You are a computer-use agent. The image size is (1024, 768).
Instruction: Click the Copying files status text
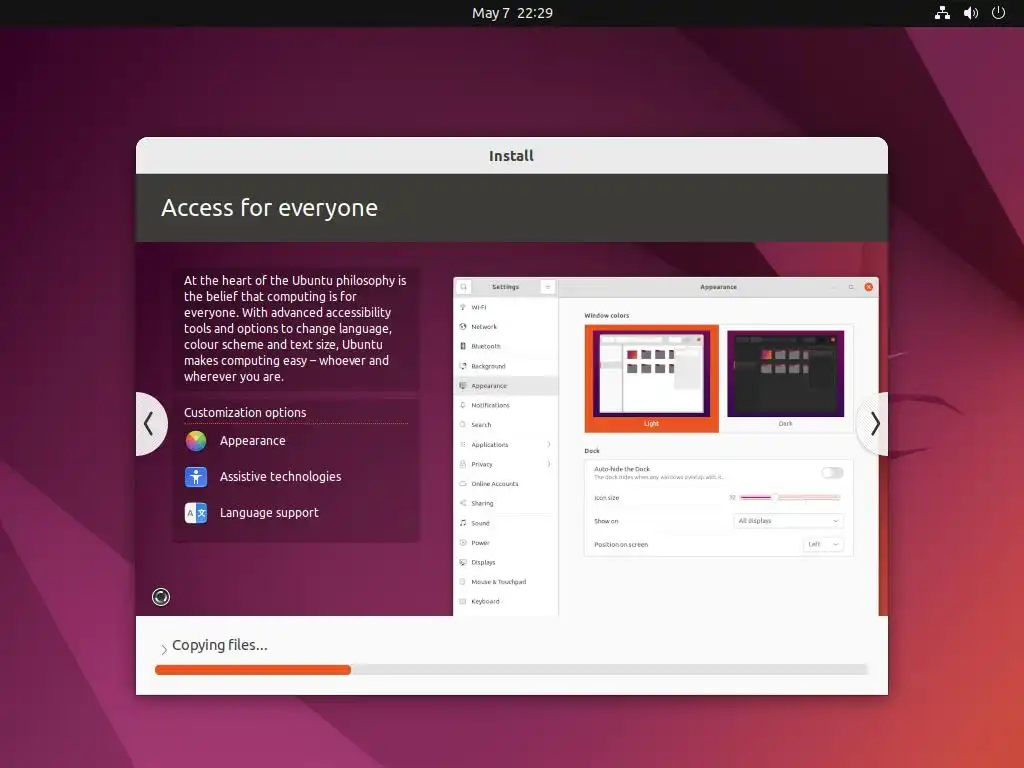[219, 645]
